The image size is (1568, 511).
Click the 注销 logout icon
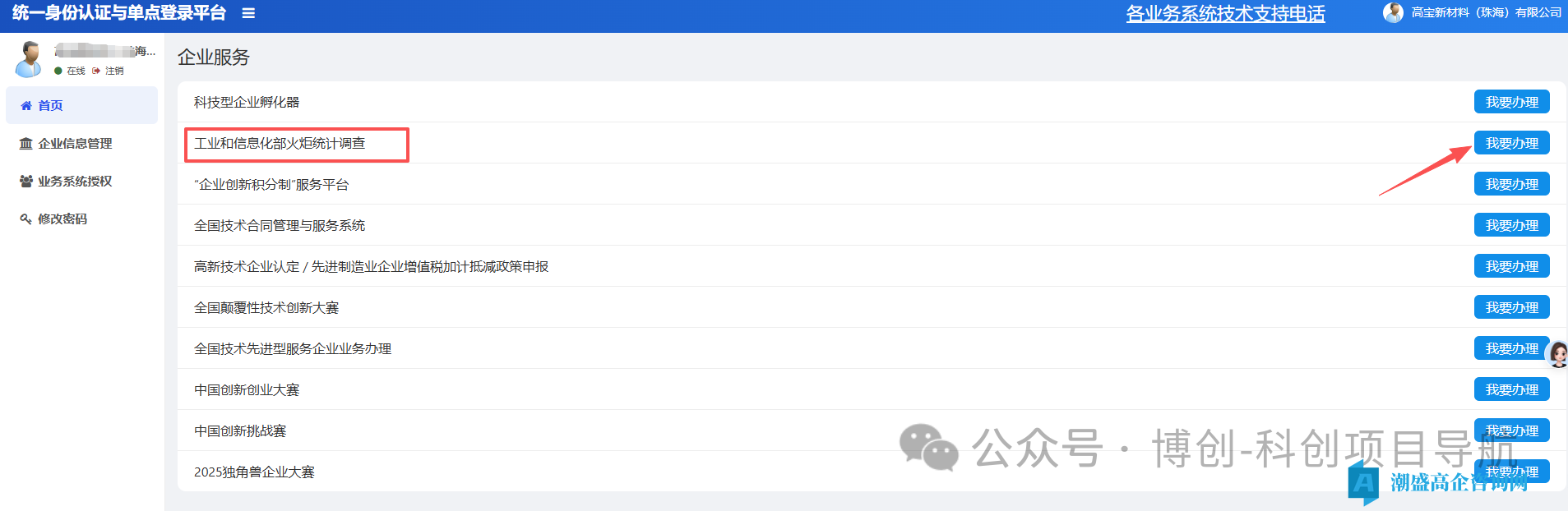coord(96,71)
